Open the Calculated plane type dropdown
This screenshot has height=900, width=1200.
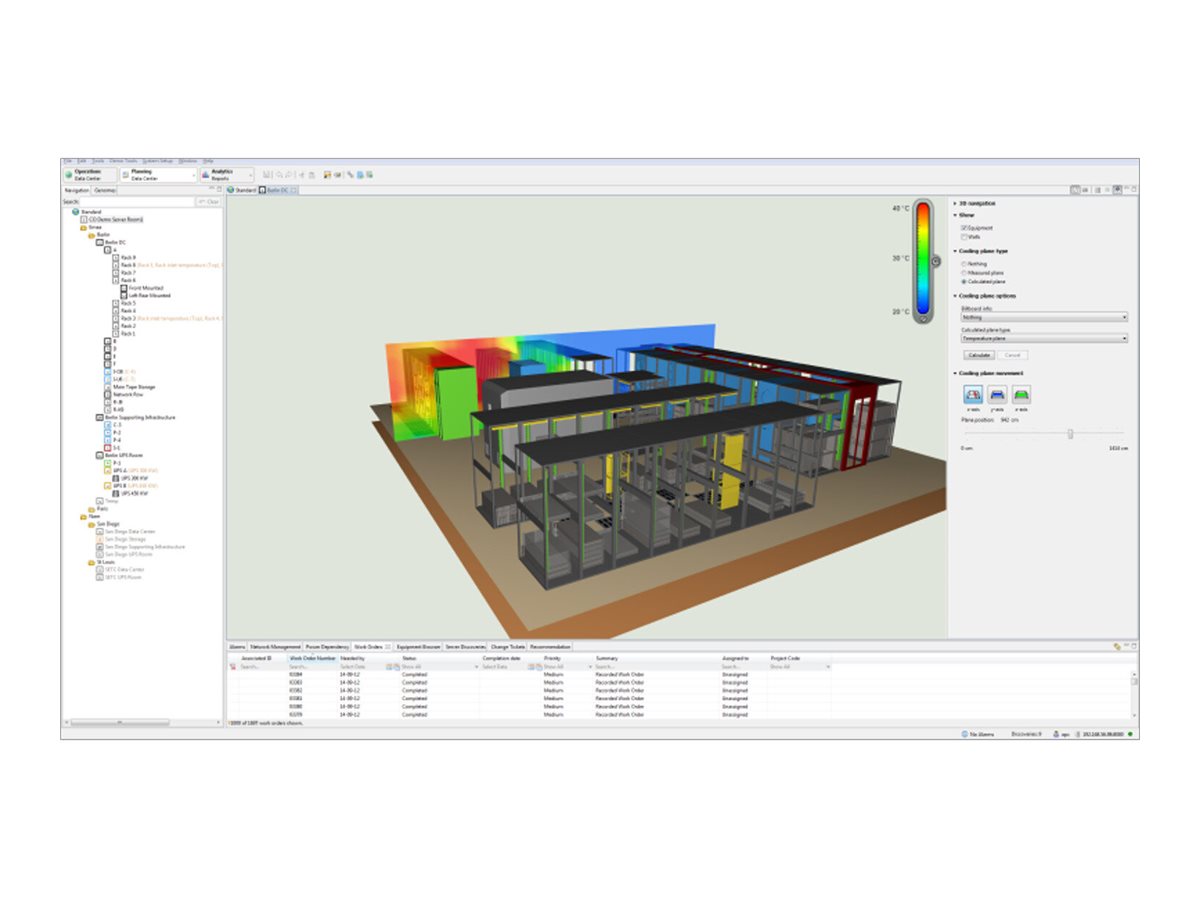(x=1043, y=339)
